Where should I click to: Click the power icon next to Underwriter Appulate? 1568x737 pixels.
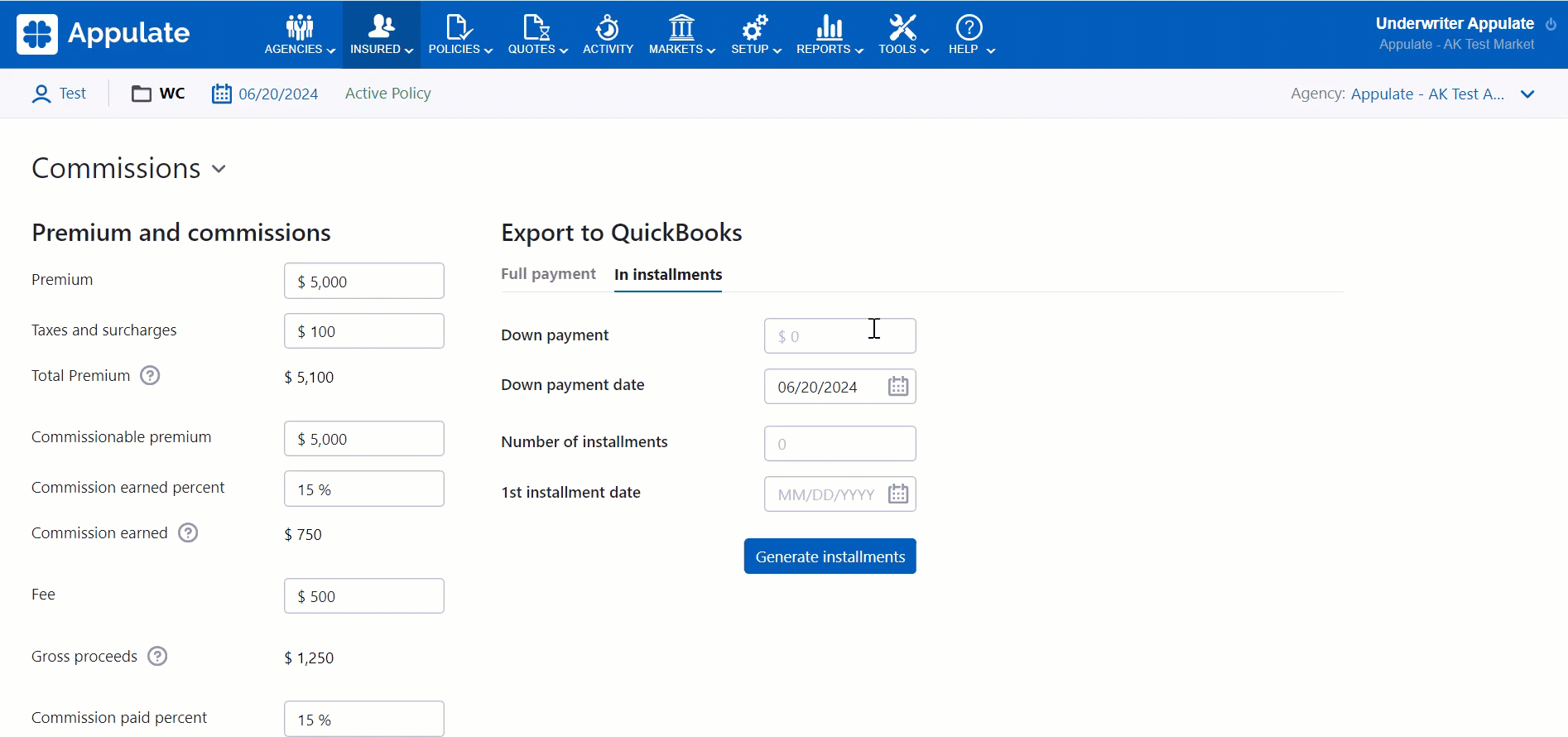click(x=1551, y=24)
